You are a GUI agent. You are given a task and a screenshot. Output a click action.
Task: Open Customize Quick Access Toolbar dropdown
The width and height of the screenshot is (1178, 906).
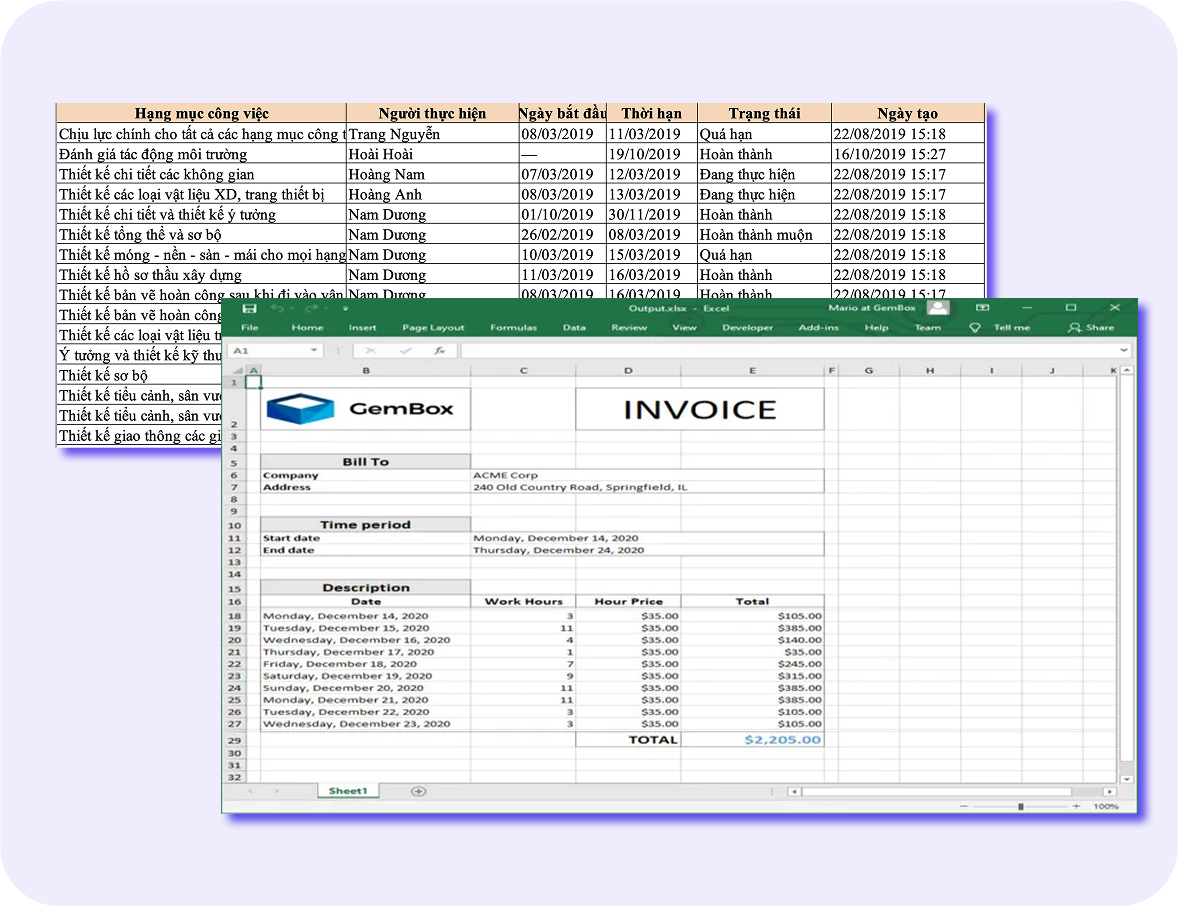[x=345, y=309]
